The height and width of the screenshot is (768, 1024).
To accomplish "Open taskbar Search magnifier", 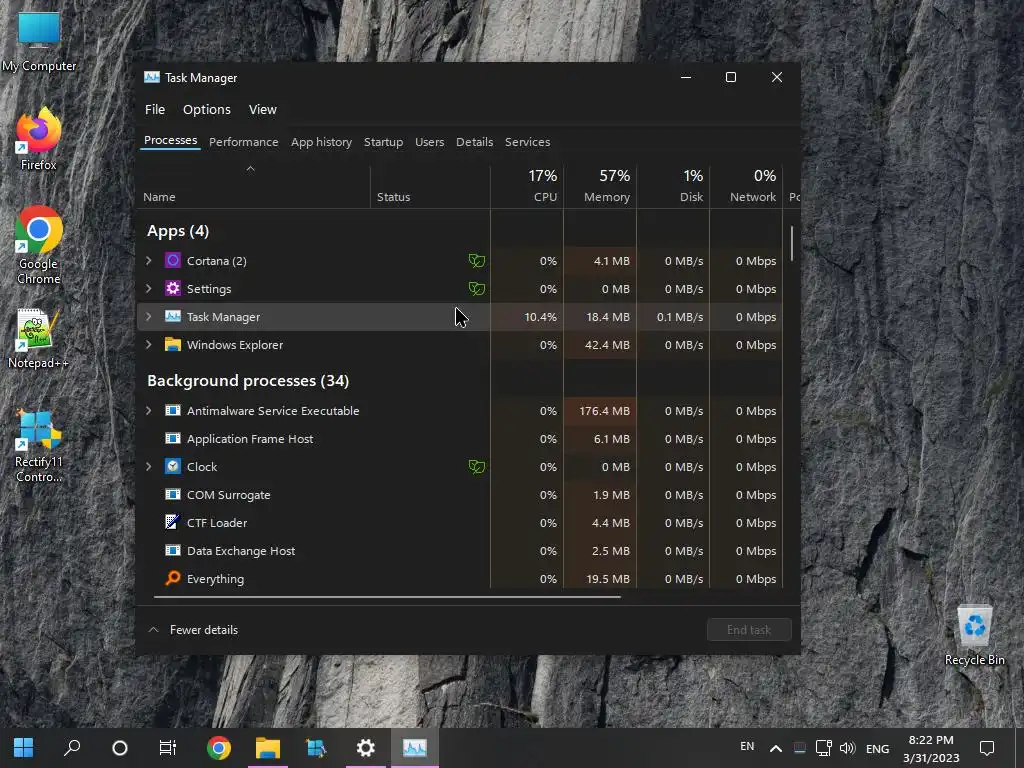I will click(x=72, y=747).
